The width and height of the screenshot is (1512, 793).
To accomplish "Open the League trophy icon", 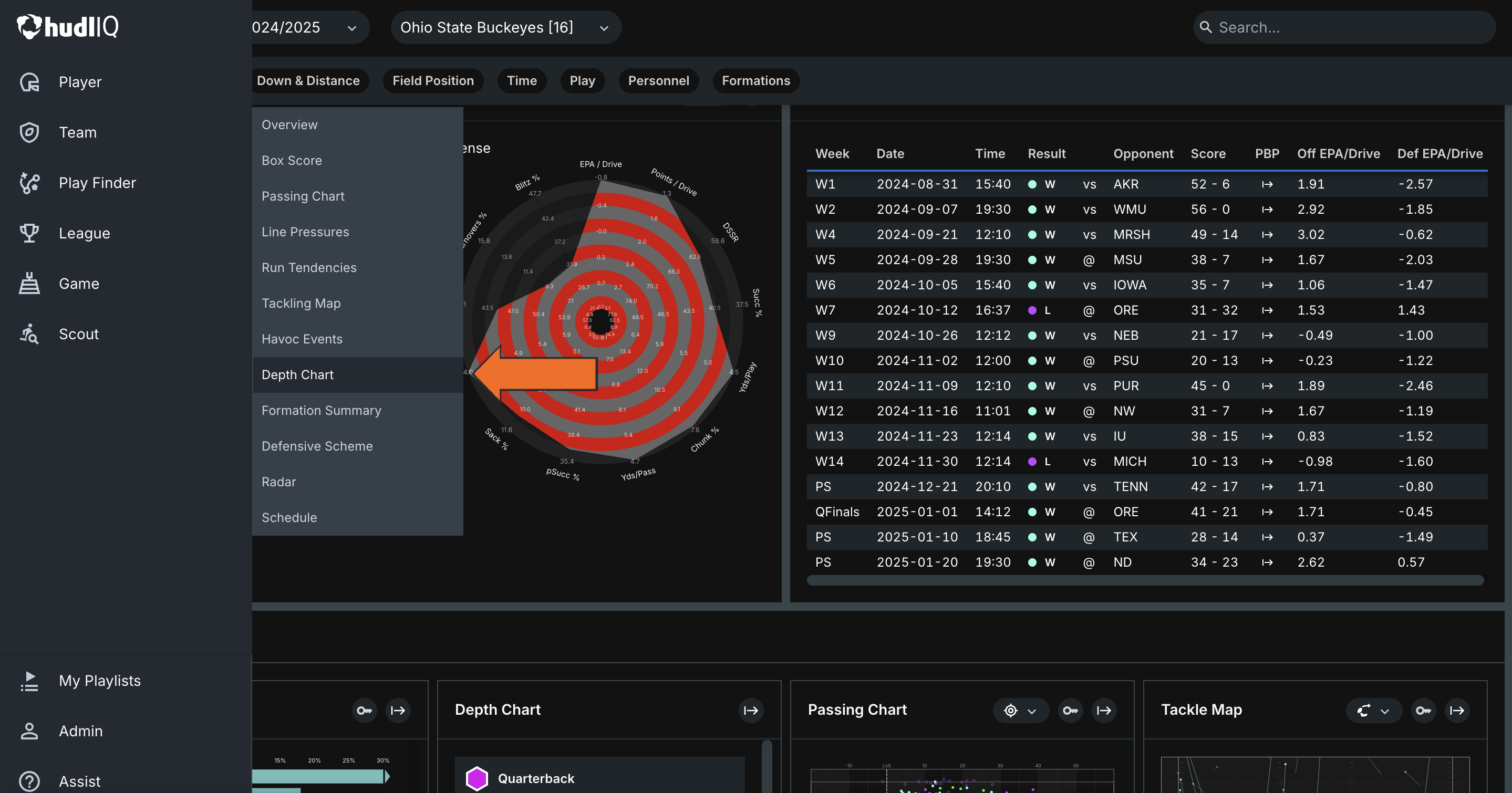I will point(29,234).
